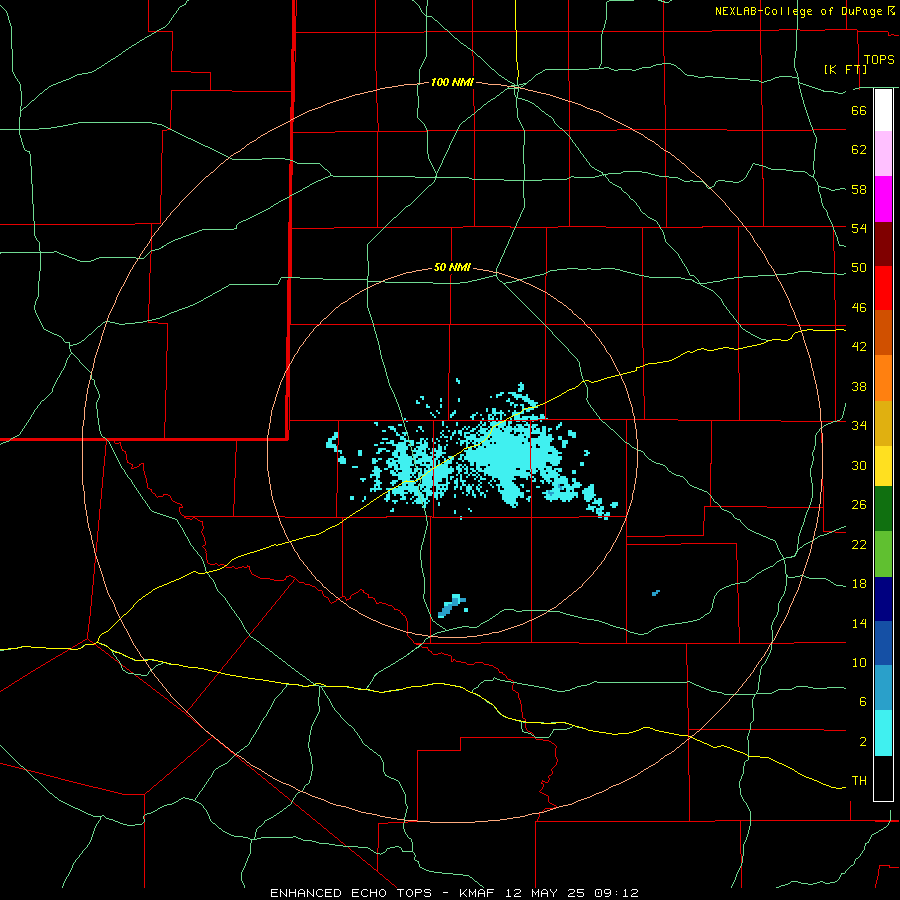The height and width of the screenshot is (900, 900).
Task: Click the black TH legend swatch
Action: 883,778
